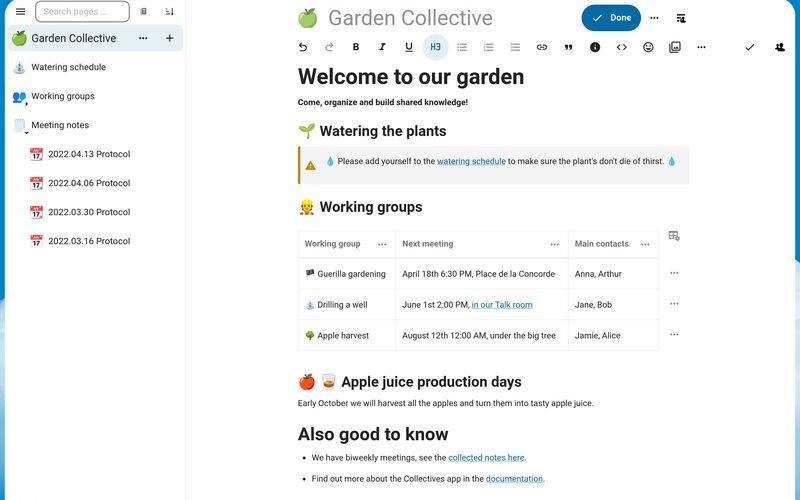Insert an image attachment
This screenshot has height=500, width=800.
[x=674, y=47]
